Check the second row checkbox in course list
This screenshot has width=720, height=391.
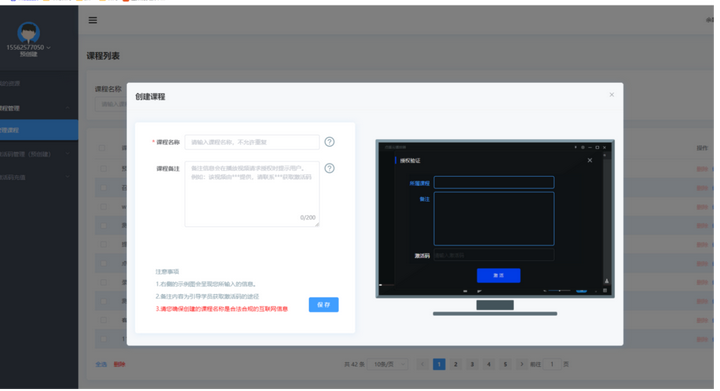[x=103, y=188]
